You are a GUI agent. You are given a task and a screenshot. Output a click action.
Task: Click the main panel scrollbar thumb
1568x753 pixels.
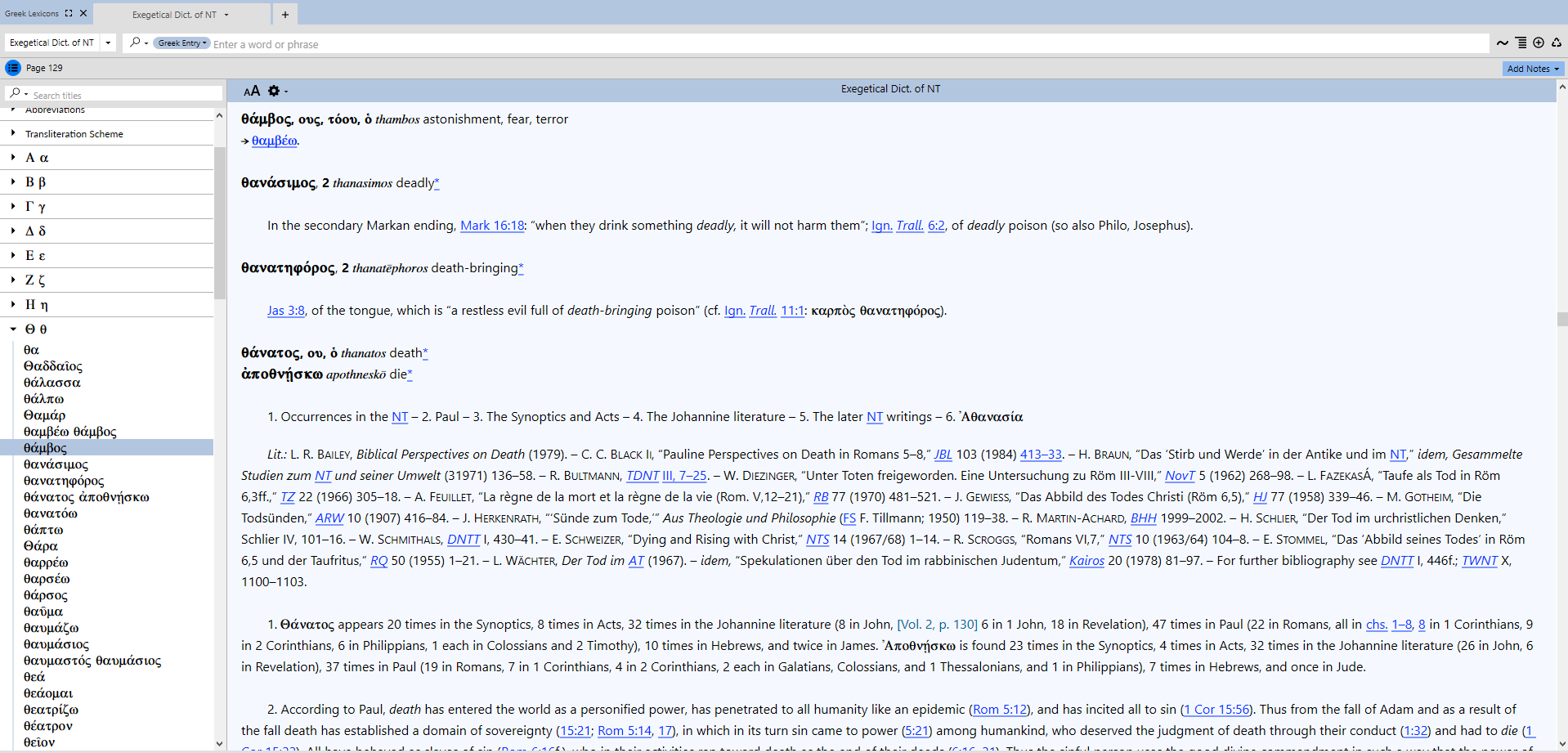pyautogui.click(x=1562, y=319)
